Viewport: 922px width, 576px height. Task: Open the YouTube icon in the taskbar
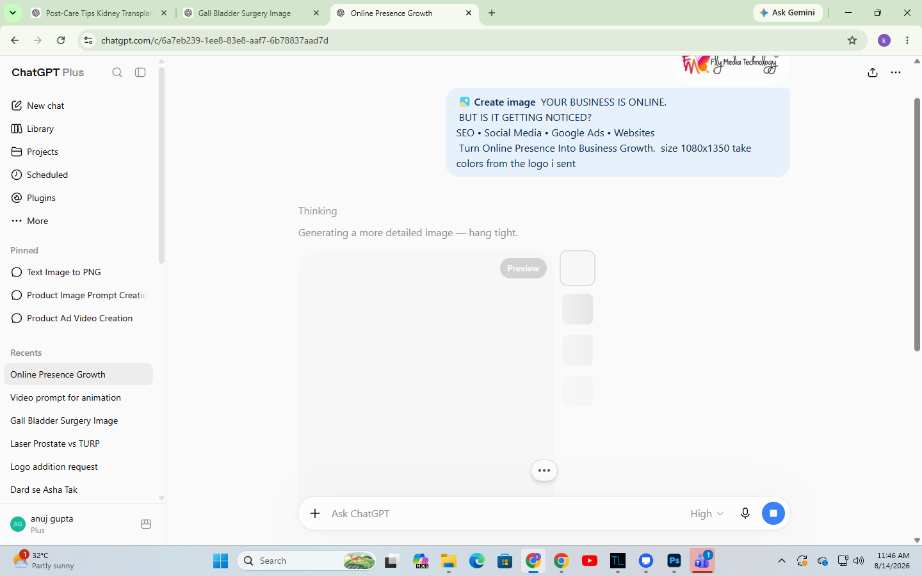click(x=590, y=561)
